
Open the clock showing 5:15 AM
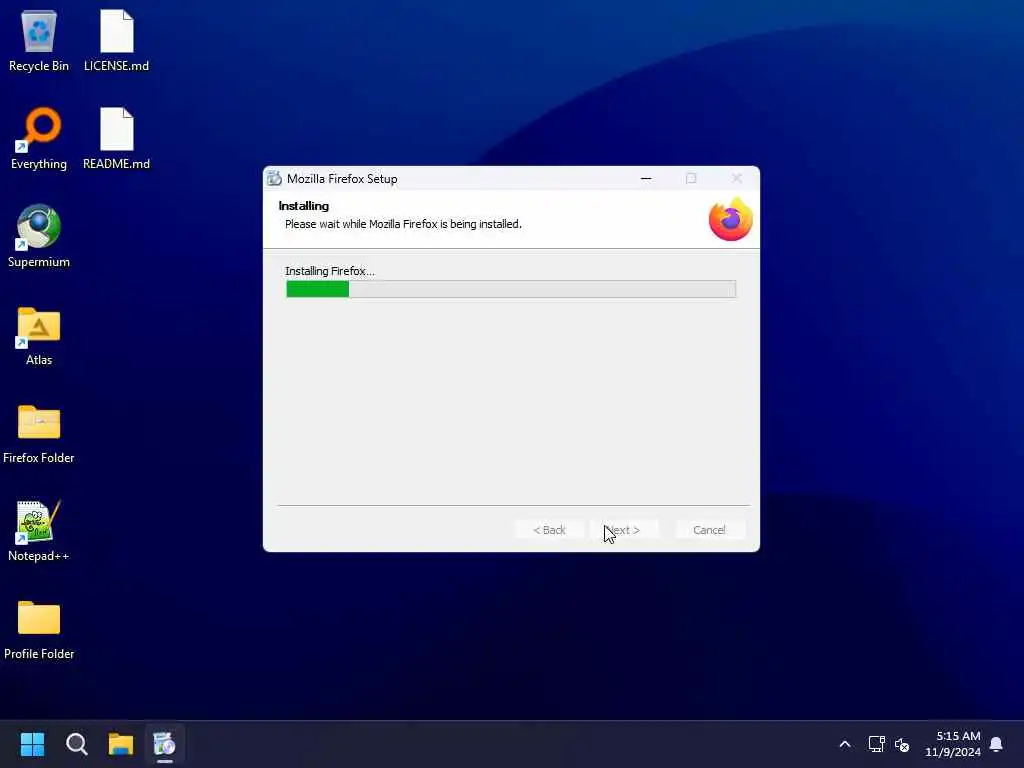[x=953, y=744]
